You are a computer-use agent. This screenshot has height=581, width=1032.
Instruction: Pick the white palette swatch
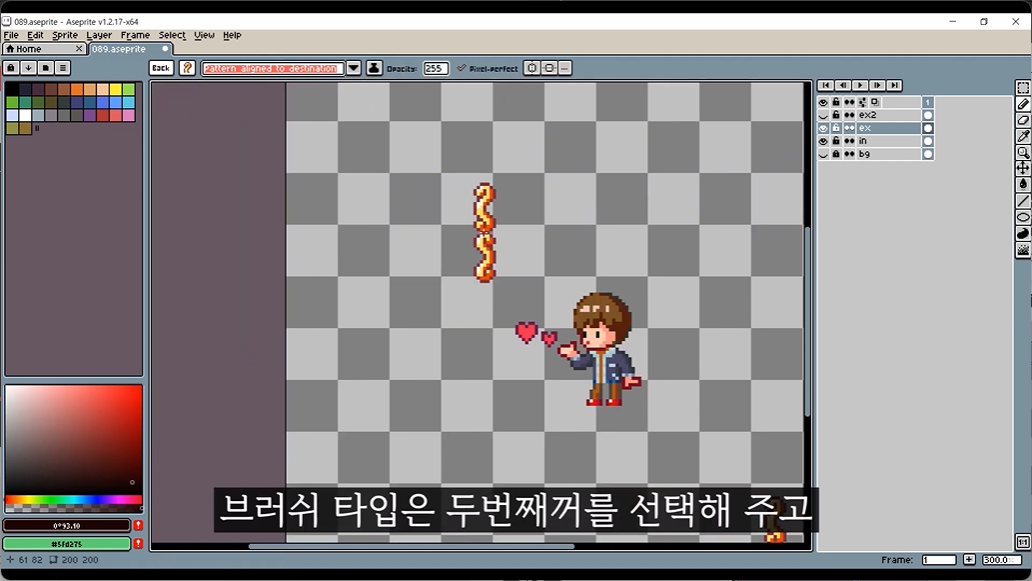25,116
